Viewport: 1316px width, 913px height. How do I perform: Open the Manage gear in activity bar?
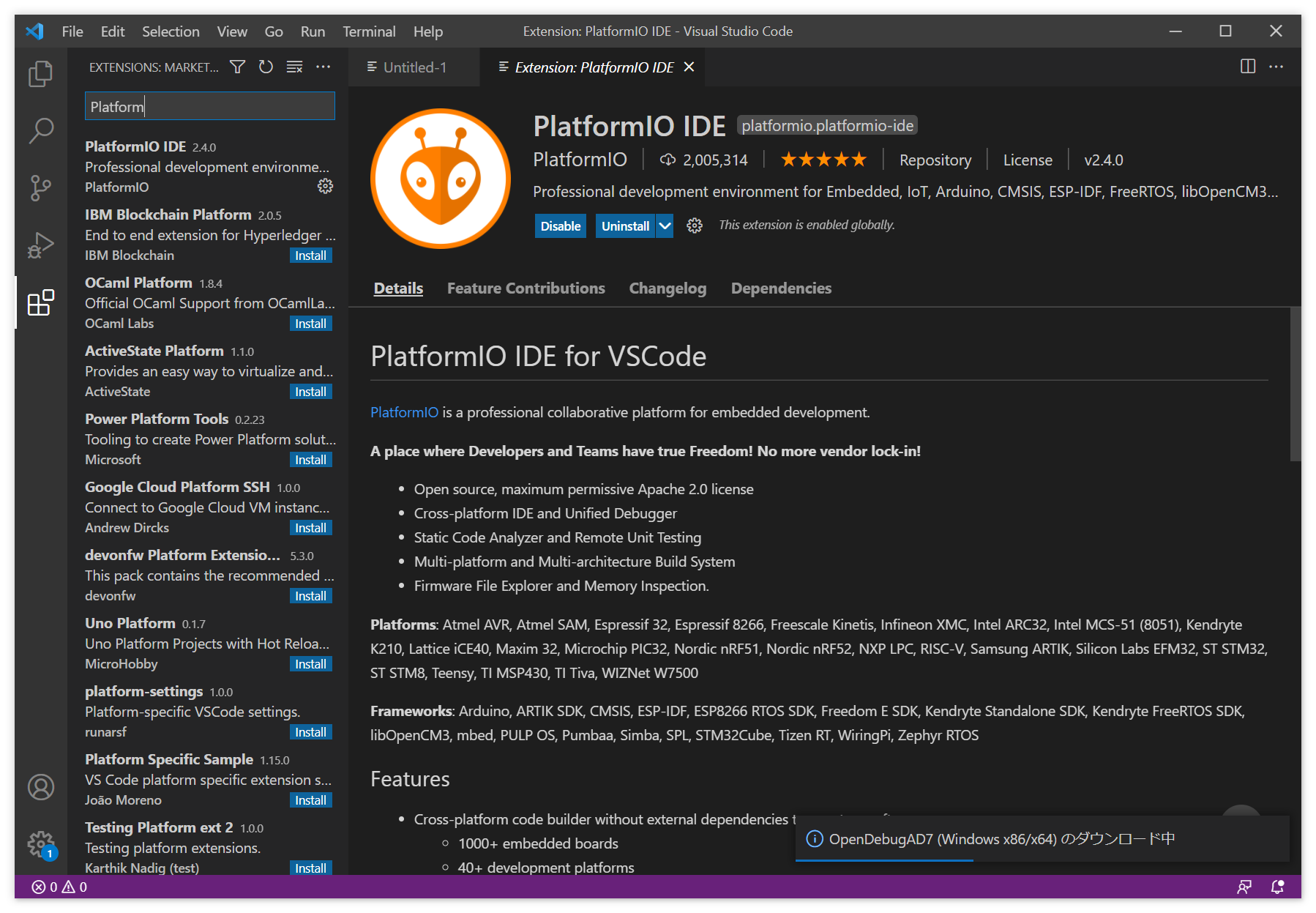(x=41, y=845)
